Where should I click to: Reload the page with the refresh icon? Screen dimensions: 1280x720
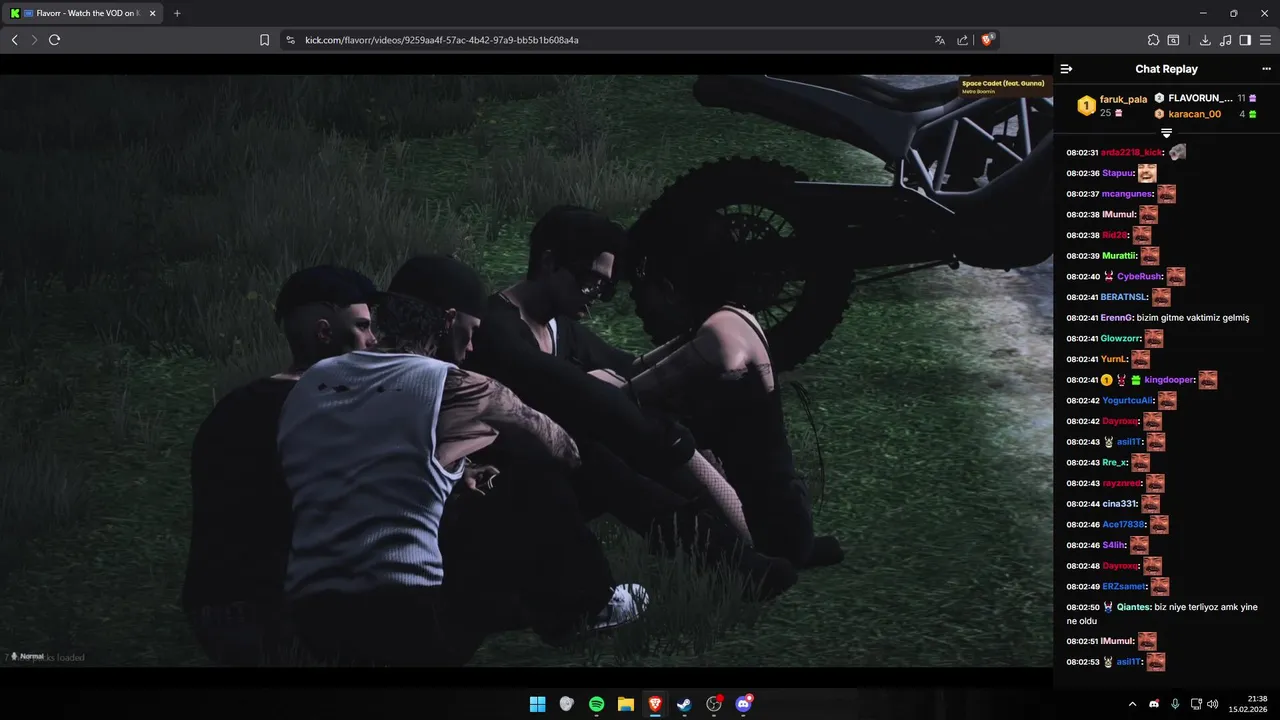coord(54,40)
